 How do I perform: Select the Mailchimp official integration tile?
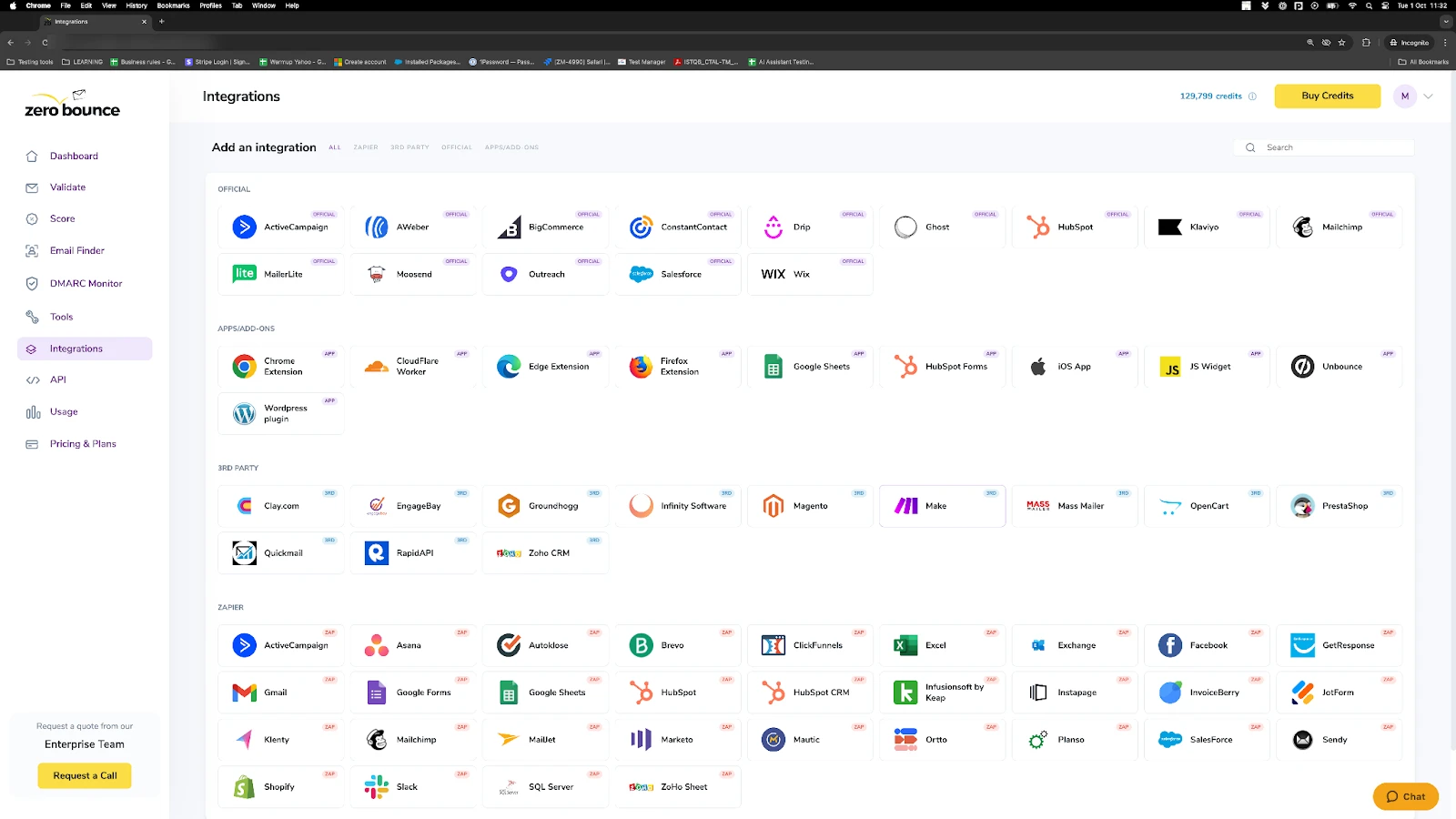1339,227
